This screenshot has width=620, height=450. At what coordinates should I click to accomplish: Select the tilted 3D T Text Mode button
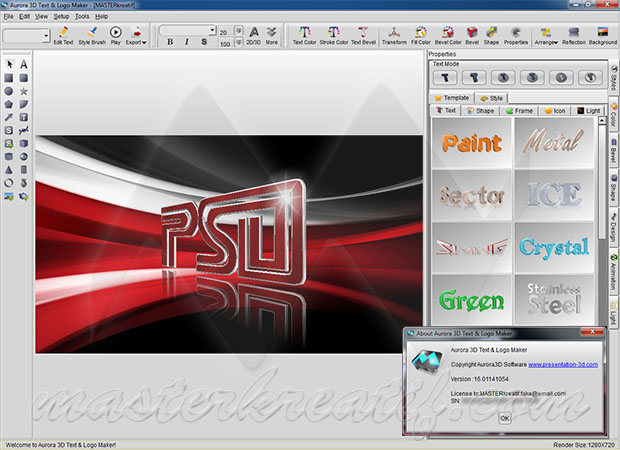[474, 78]
